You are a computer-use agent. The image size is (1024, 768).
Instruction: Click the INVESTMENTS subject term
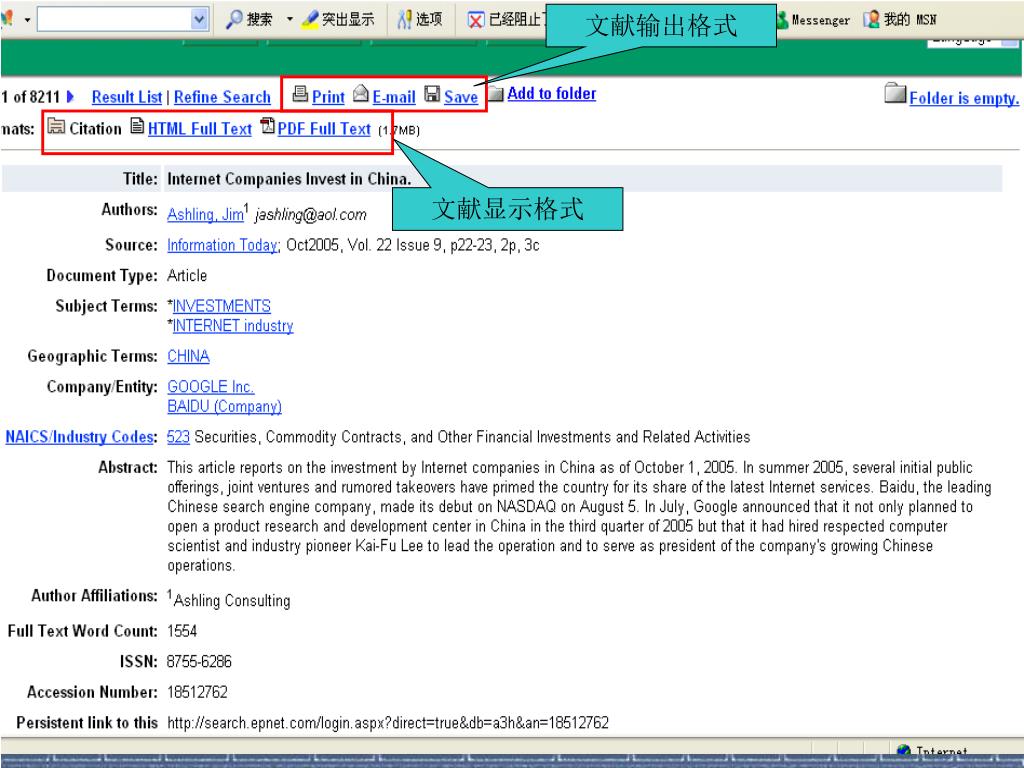coord(221,306)
